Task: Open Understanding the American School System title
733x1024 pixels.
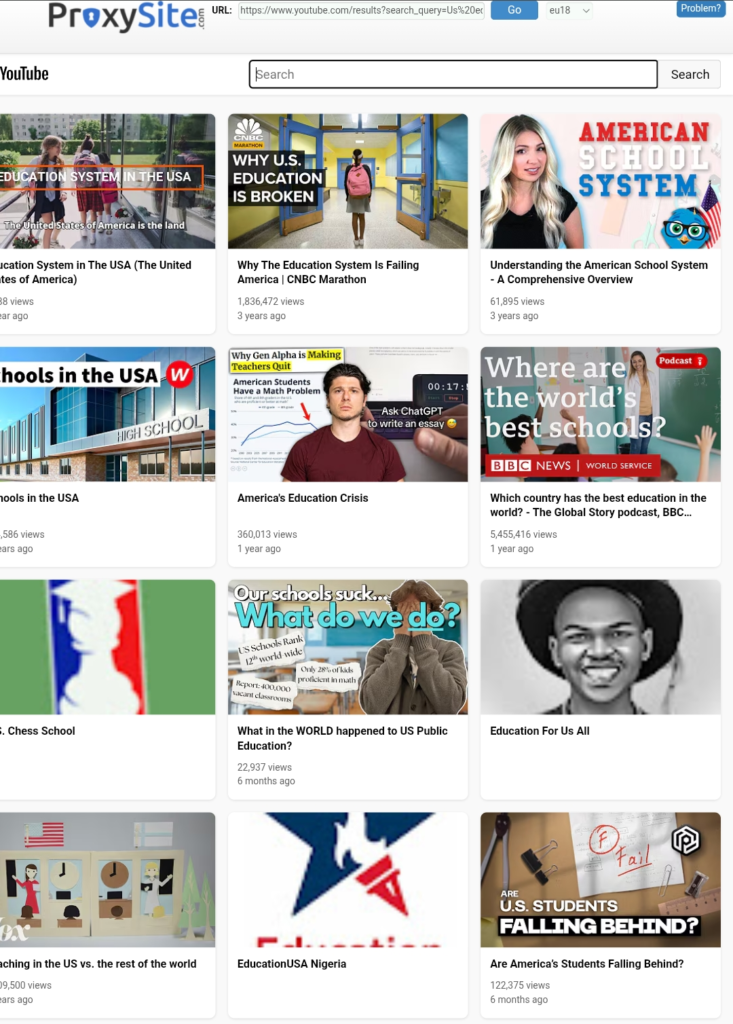Action: tap(599, 272)
